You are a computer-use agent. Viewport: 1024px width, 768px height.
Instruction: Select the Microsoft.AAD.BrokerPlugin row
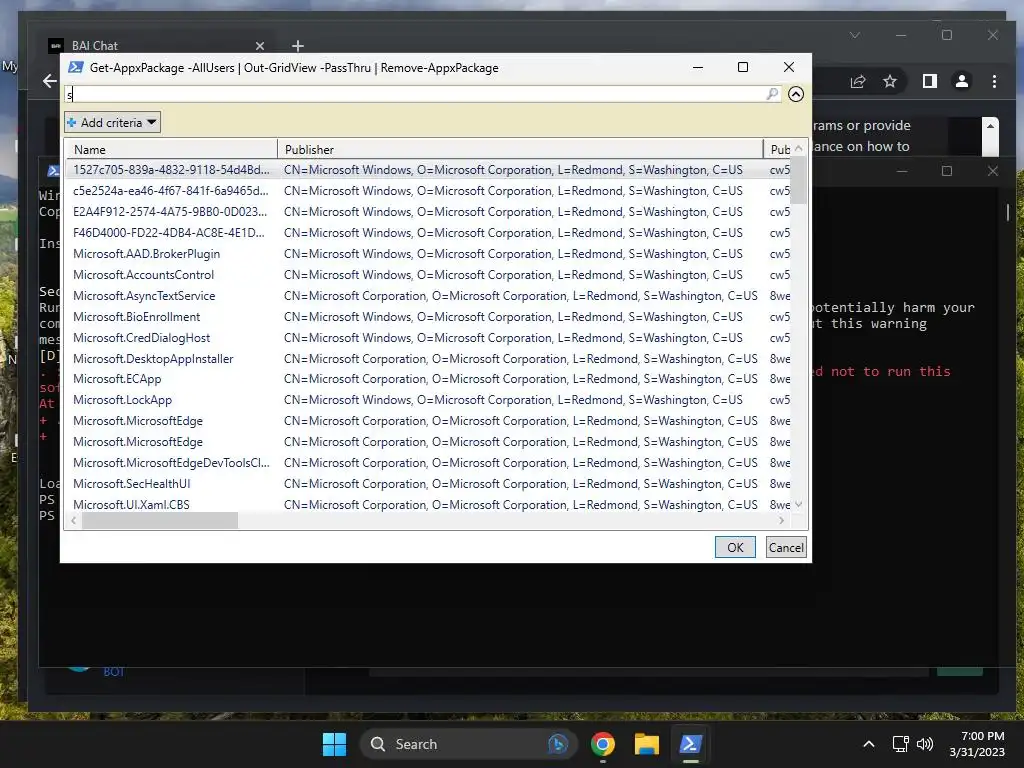click(x=428, y=253)
